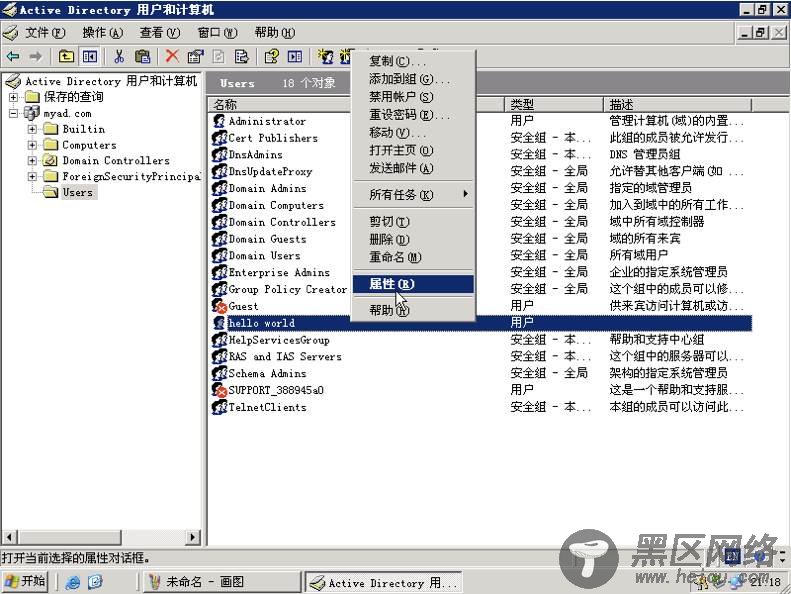Switch to 未命名 - 画图 taskbar button
This screenshot has height=594, width=791.
pyautogui.click(x=220, y=582)
